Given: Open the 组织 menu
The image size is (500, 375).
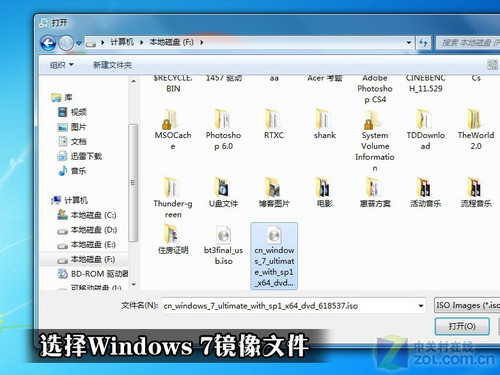Looking at the screenshot, I should pos(61,65).
